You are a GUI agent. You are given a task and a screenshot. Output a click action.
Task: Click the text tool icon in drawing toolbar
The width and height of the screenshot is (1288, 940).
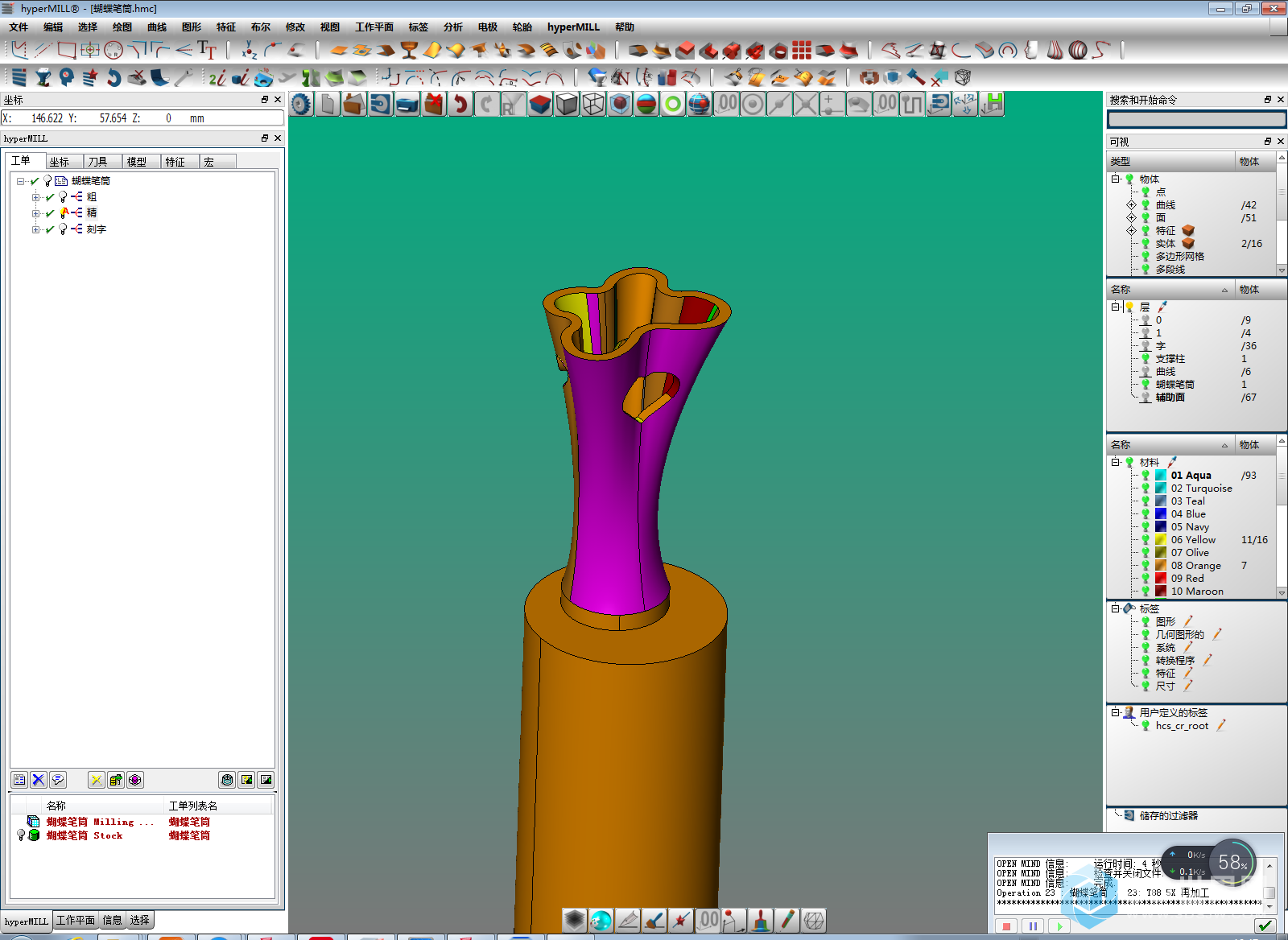click(x=207, y=50)
